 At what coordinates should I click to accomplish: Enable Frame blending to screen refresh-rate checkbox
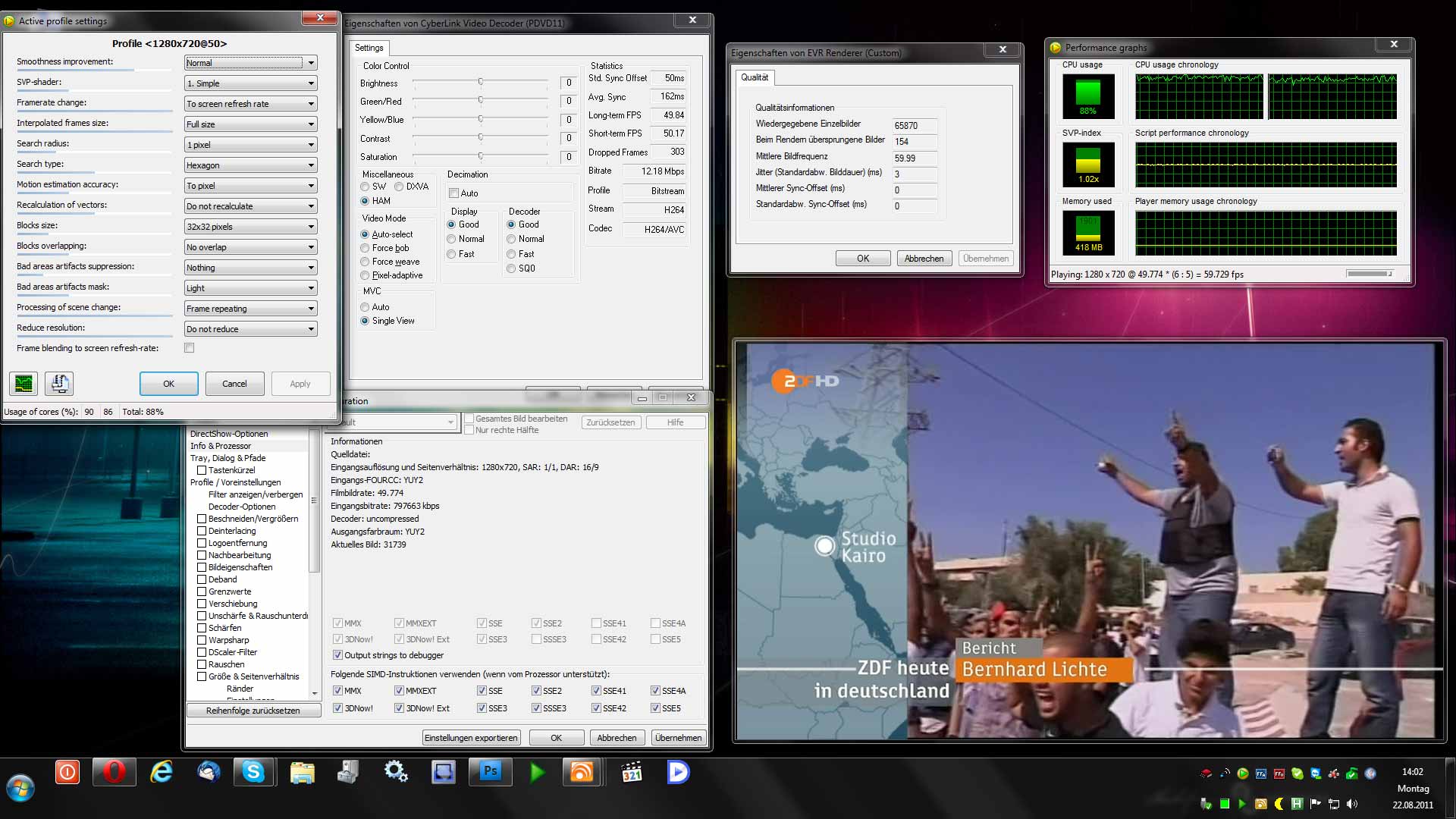tap(190, 348)
